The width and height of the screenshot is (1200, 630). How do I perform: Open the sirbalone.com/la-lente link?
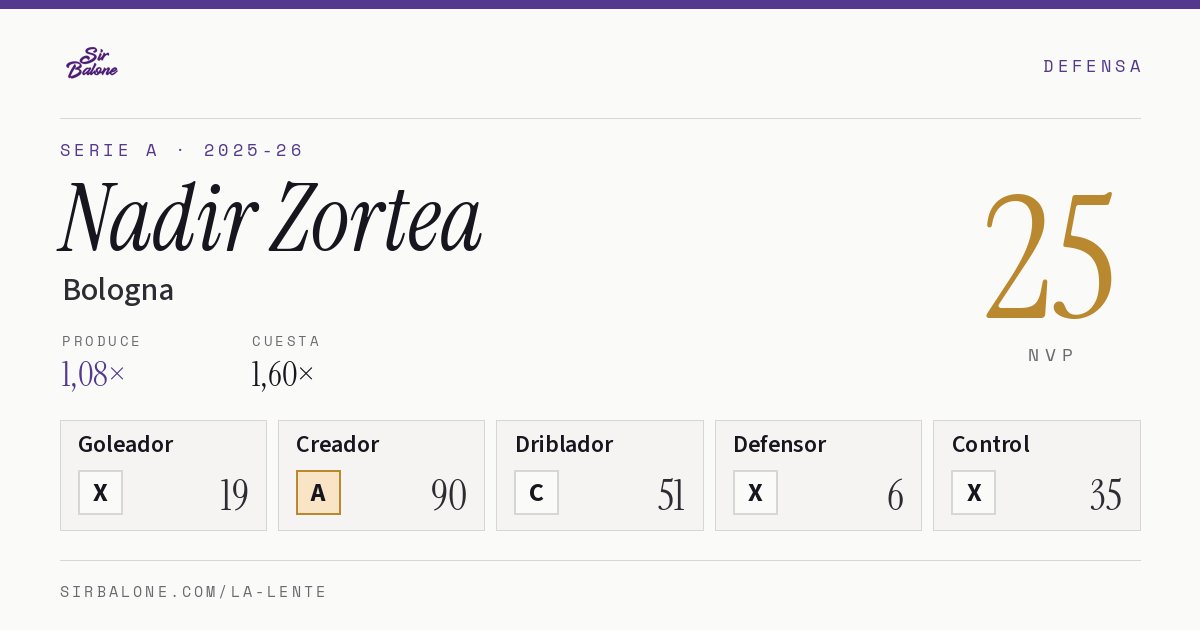click(x=194, y=592)
